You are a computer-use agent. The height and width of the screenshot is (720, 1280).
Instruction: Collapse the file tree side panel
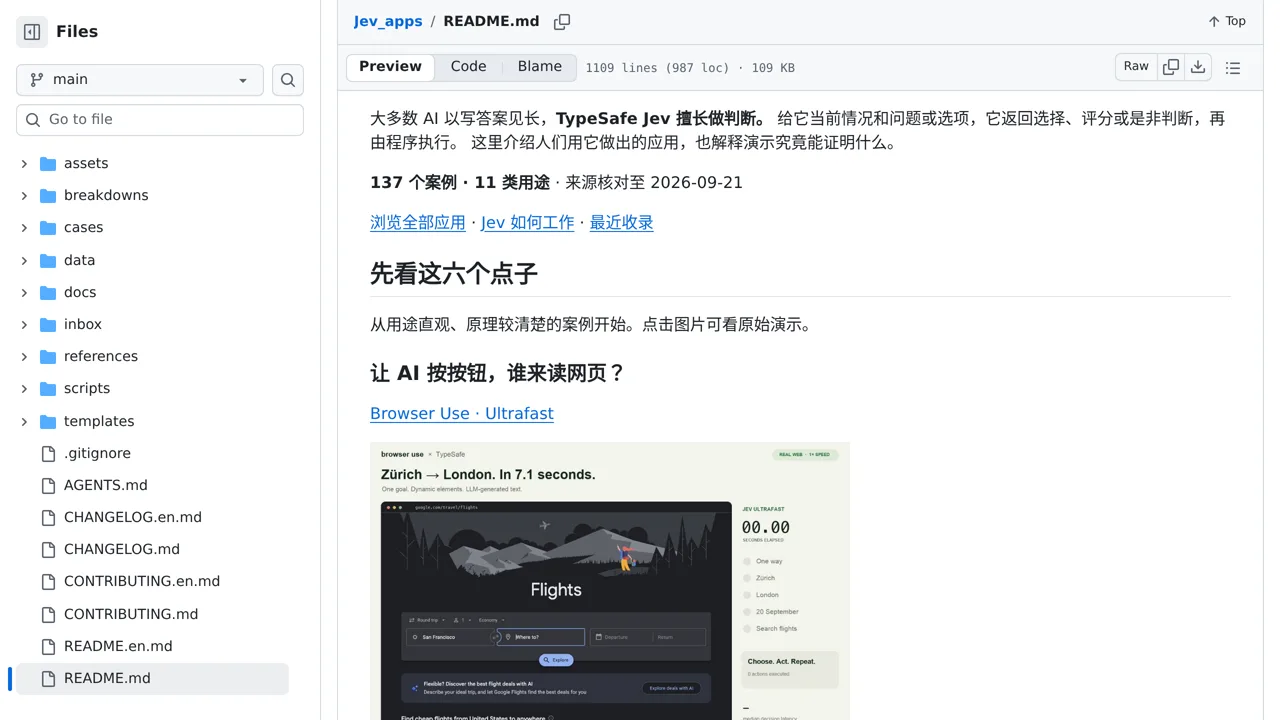[x=32, y=32]
